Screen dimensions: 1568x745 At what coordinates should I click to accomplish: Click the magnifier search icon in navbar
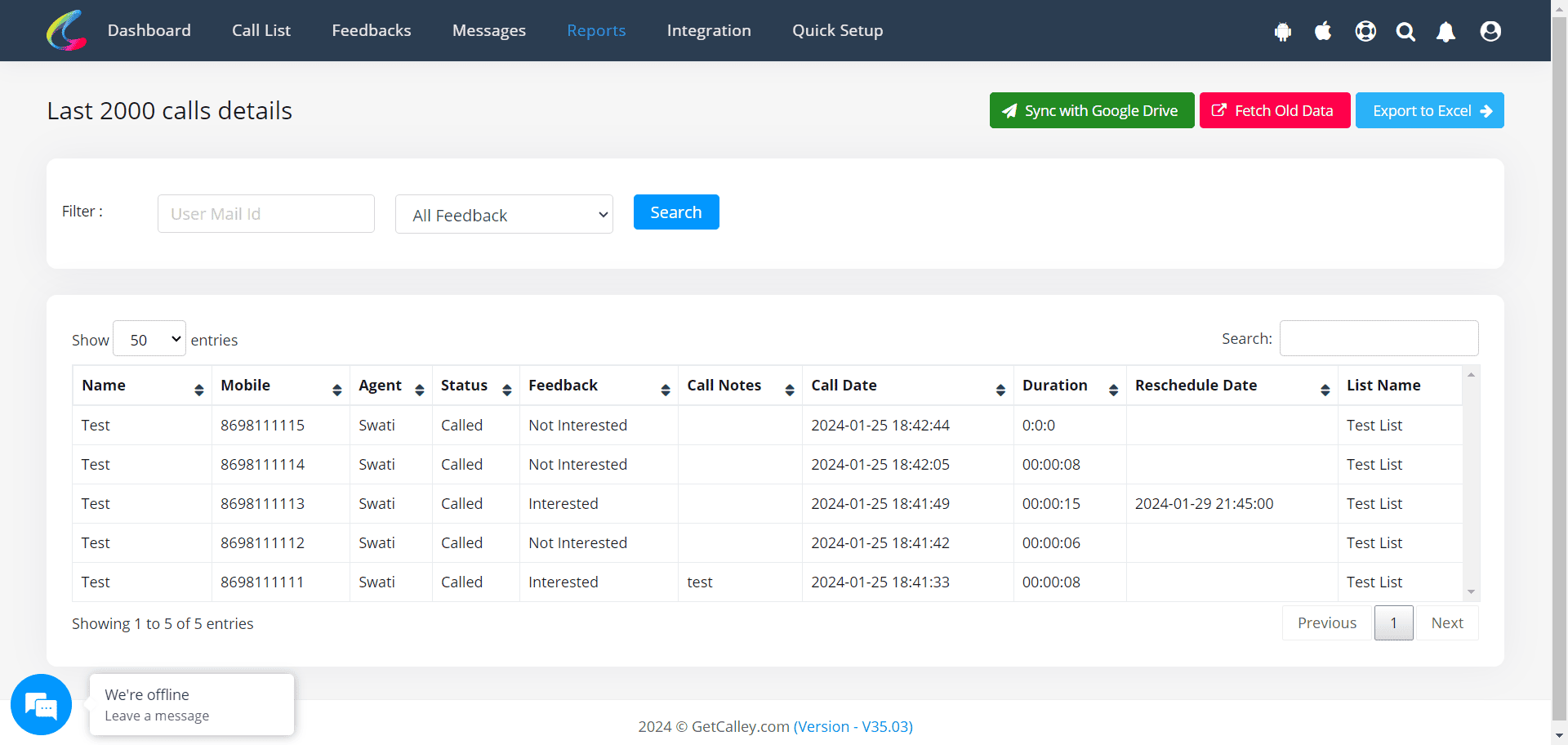pyautogui.click(x=1405, y=31)
